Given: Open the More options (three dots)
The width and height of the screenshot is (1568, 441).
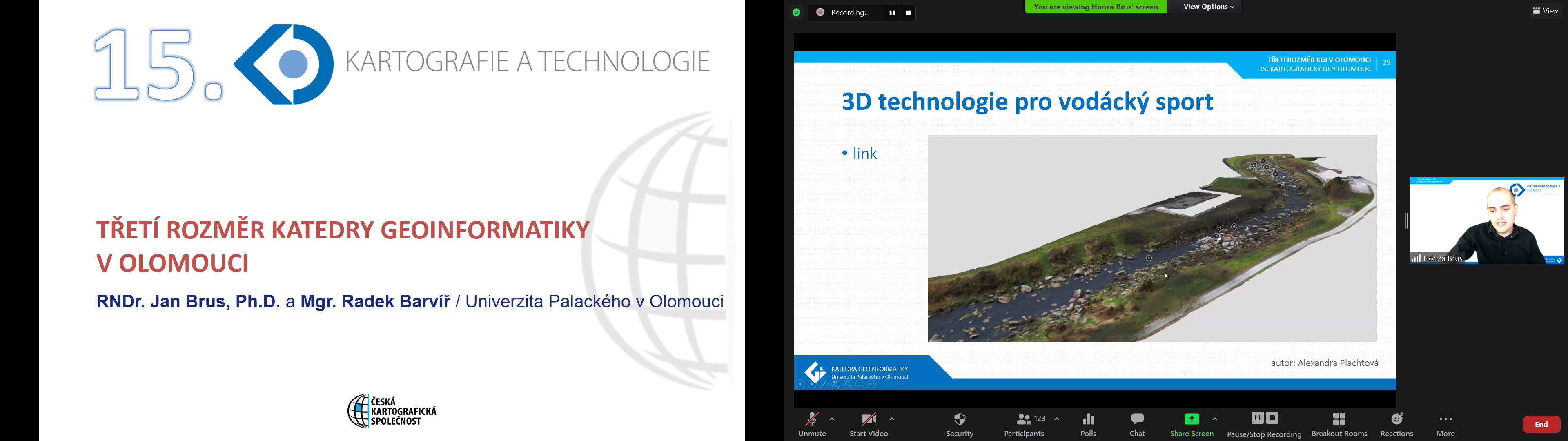Looking at the screenshot, I should (x=1445, y=424).
